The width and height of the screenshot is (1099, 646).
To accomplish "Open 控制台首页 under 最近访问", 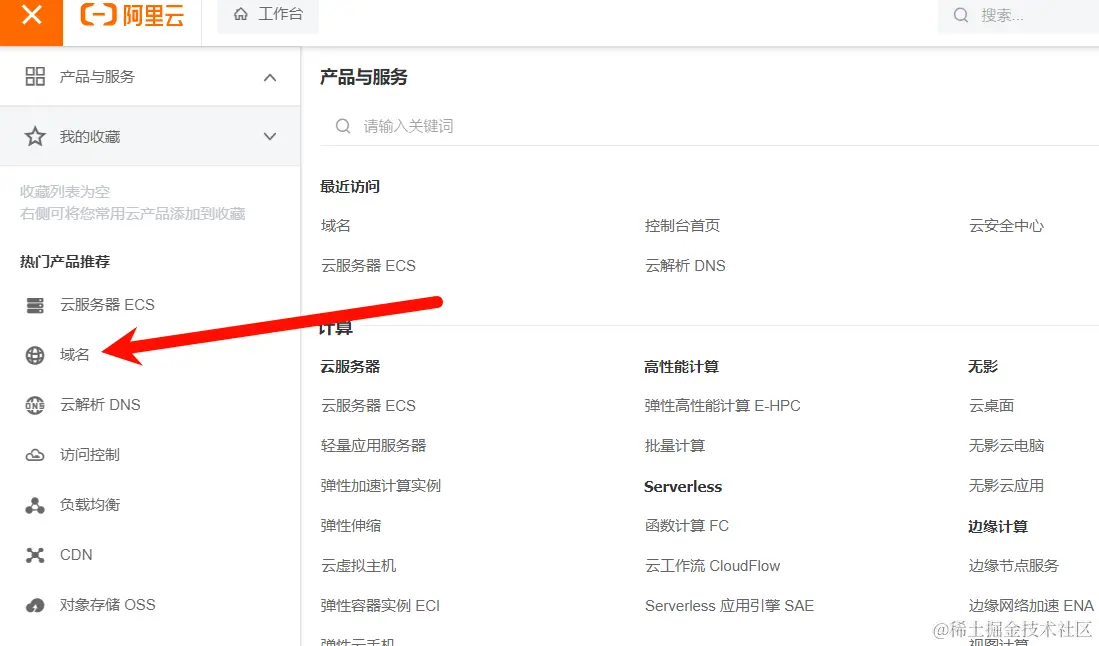I will (x=682, y=226).
